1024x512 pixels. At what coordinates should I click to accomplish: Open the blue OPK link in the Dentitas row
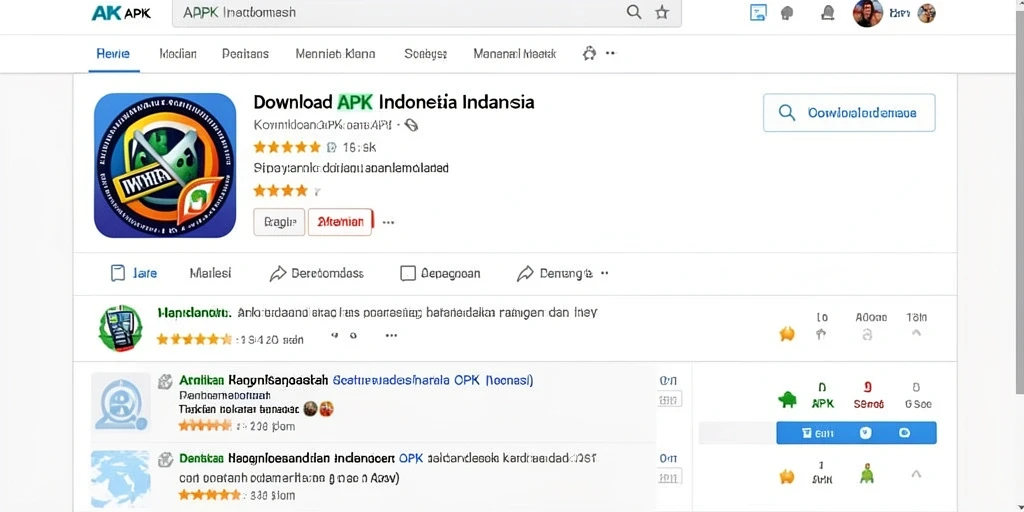[411, 458]
